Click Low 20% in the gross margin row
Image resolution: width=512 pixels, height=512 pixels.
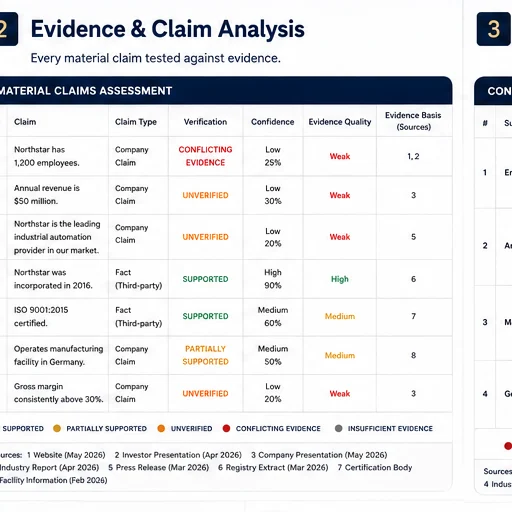273,393
